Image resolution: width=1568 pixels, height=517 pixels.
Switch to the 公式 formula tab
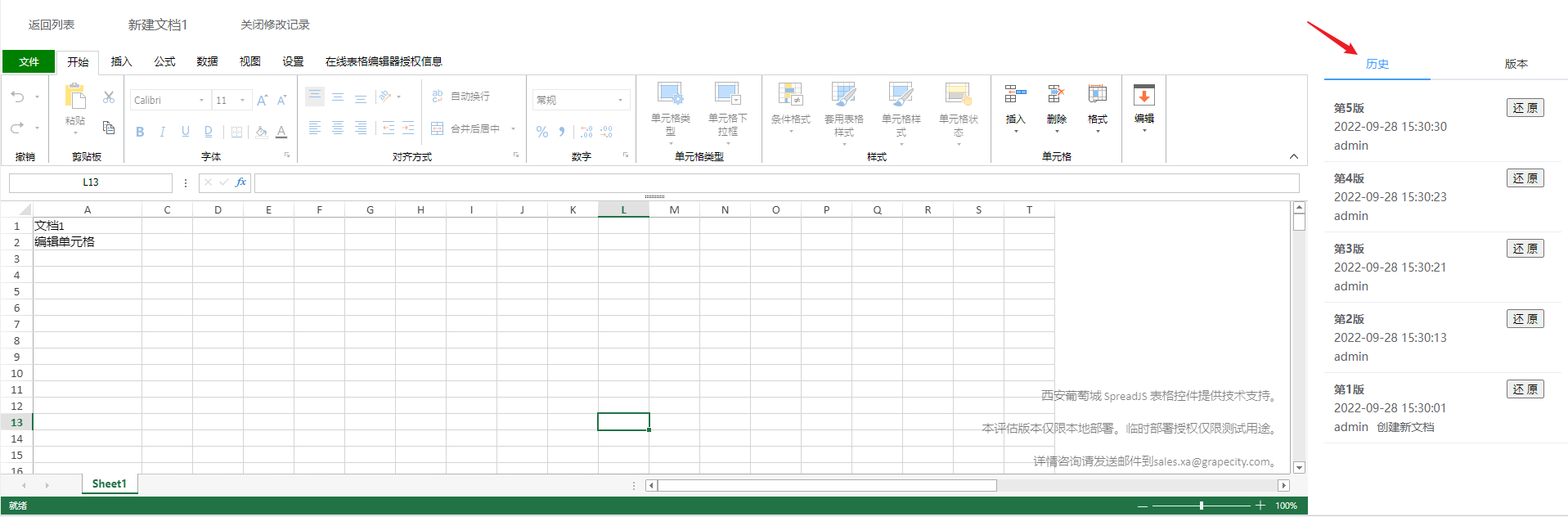[x=164, y=61]
